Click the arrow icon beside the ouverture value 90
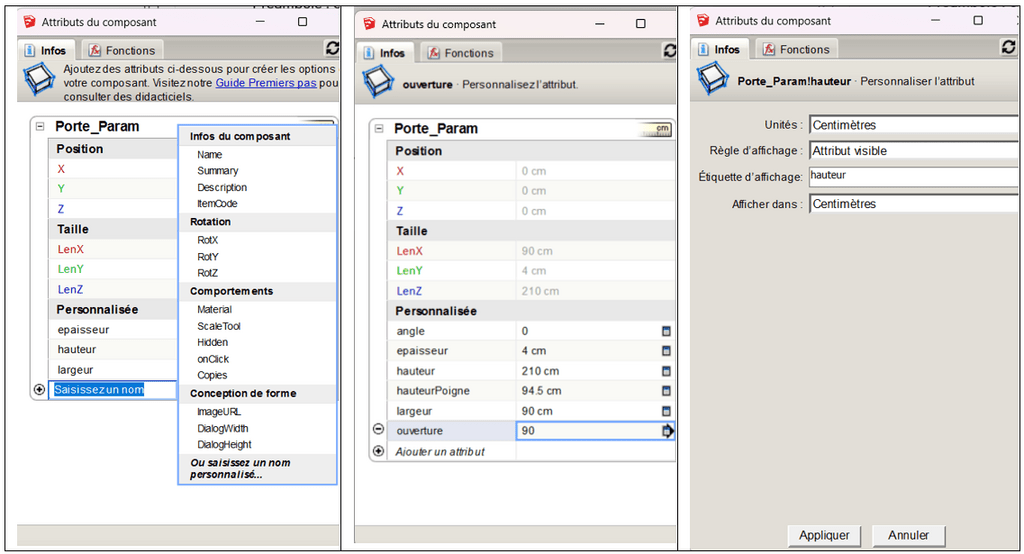Image resolution: width=1024 pixels, height=554 pixels. point(667,431)
